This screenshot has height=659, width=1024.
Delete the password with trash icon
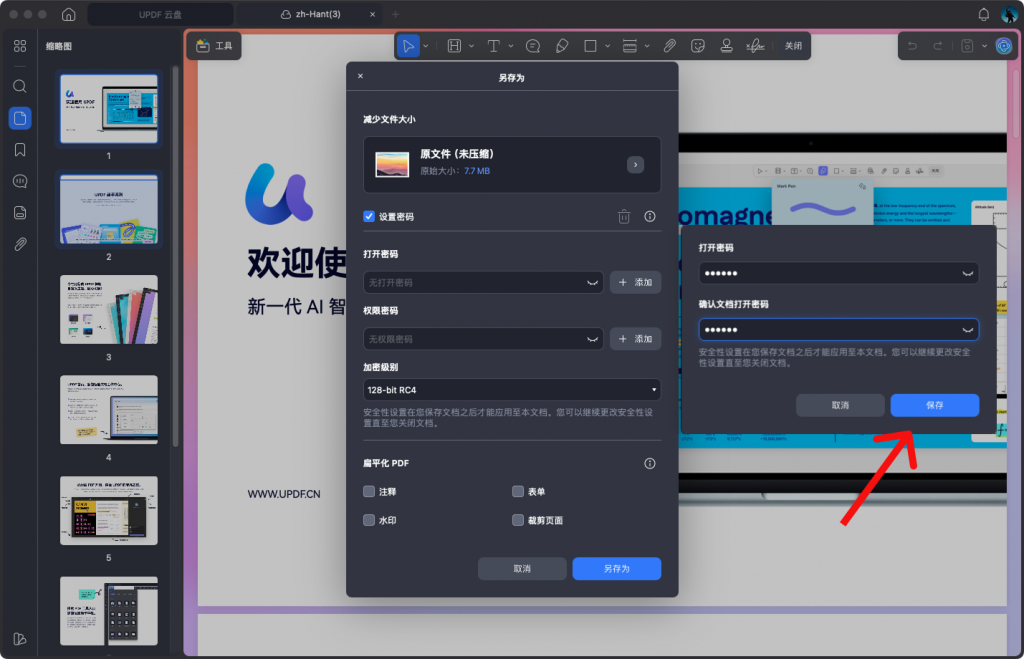click(x=624, y=216)
